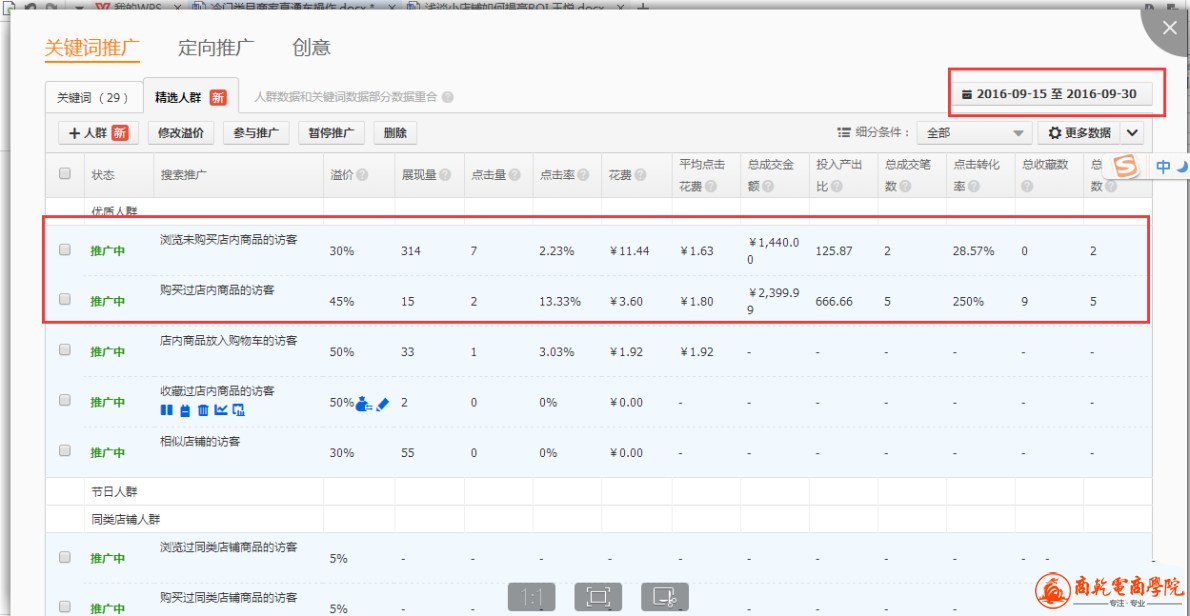Click pause icon under 收藏过店内商品的访客

coord(167,410)
